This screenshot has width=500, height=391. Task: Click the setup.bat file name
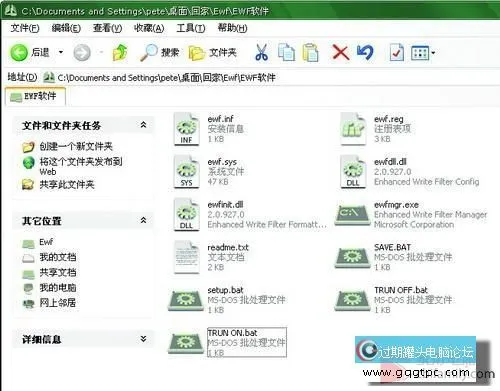click(x=225, y=290)
